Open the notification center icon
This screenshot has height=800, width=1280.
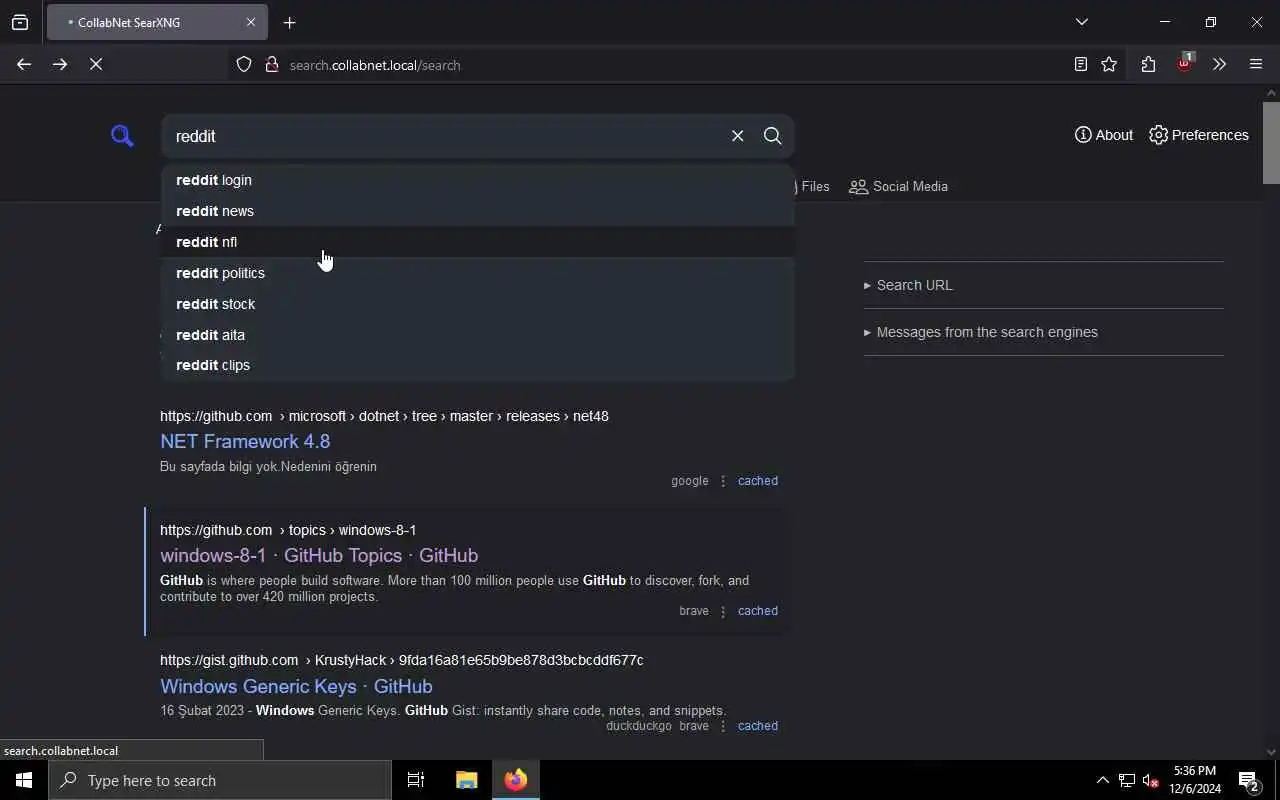(1249, 780)
